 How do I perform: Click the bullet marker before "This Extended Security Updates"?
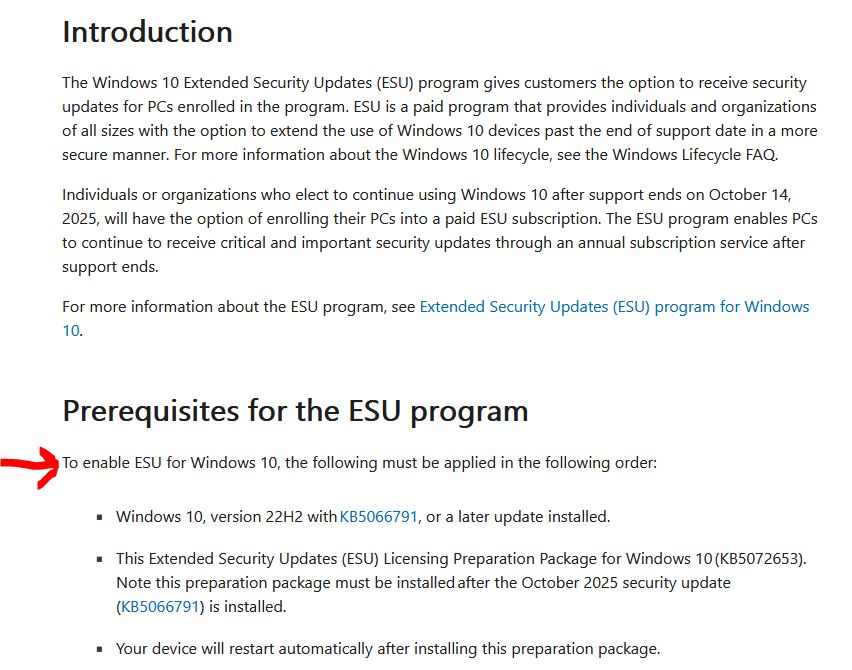(x=100, y=560)
